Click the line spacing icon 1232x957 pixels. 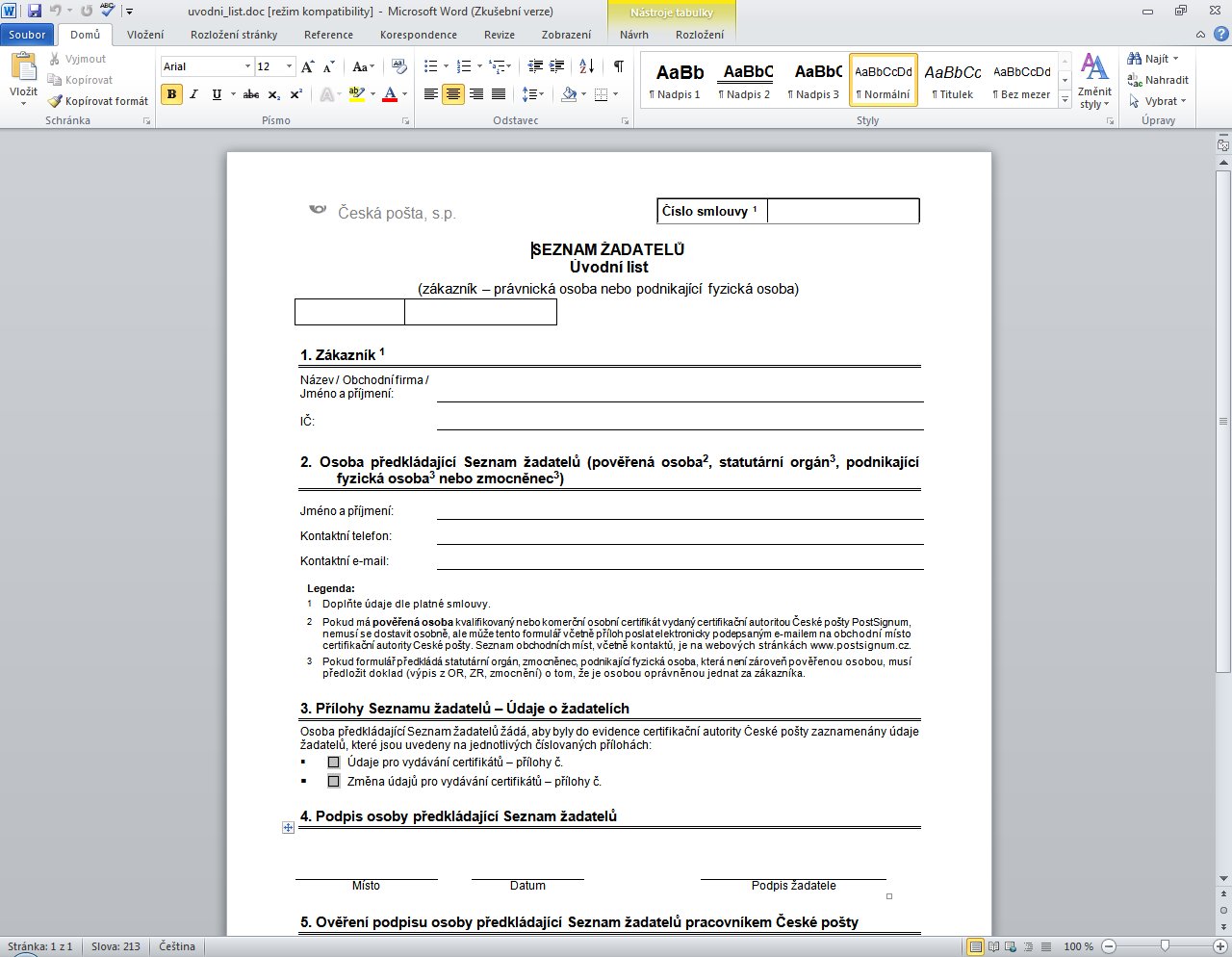pyautogui.click(x=529, y=94)
